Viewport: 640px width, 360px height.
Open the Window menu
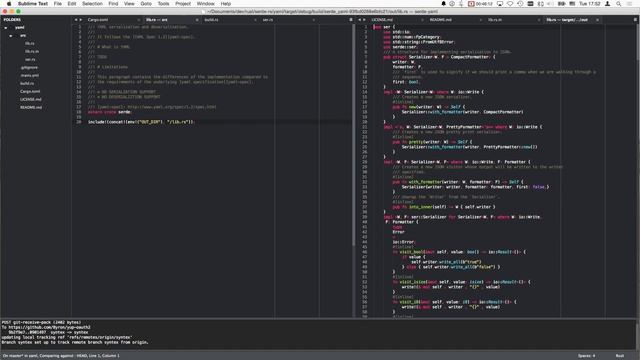pyautogui.click(x=205, y=4)
